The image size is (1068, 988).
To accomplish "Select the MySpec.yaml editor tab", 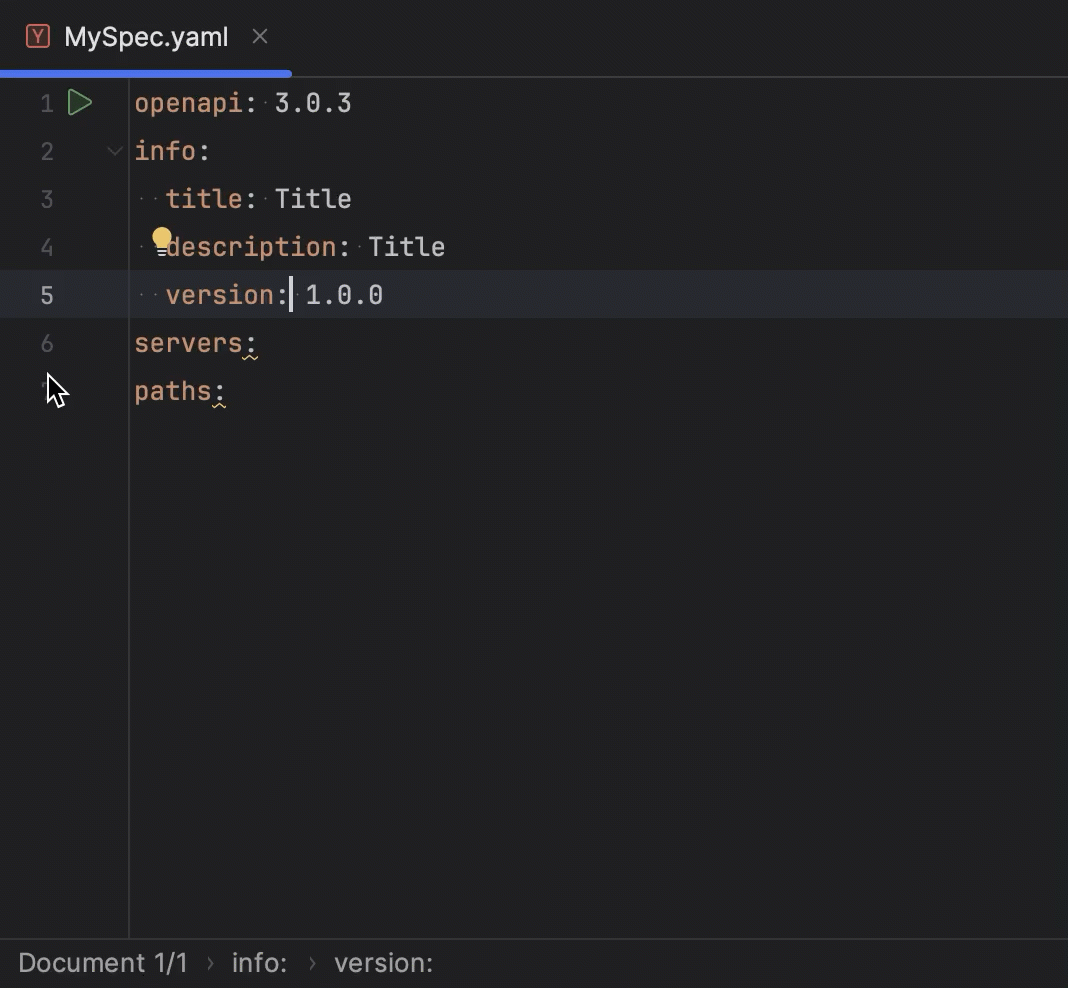I will point(146,36).
